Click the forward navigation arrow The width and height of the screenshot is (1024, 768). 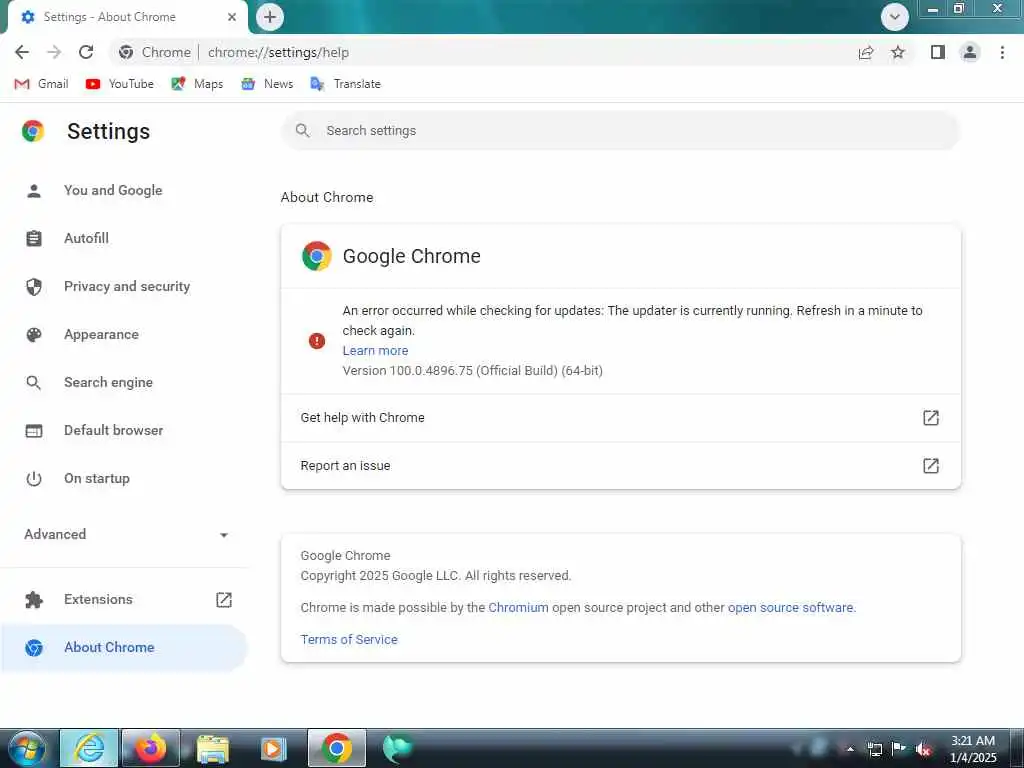[x=54, y=52]
